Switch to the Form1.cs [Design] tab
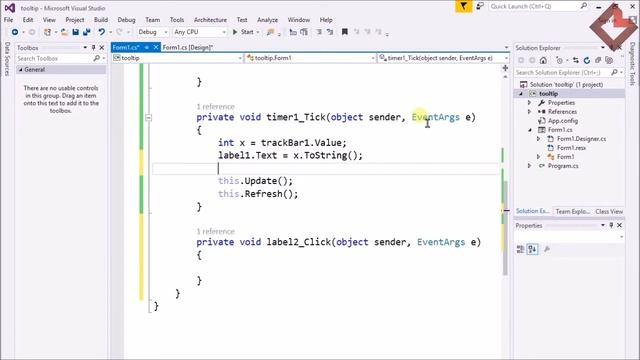The width and height of the screenshot is (640, 360). tap(188, 47)
